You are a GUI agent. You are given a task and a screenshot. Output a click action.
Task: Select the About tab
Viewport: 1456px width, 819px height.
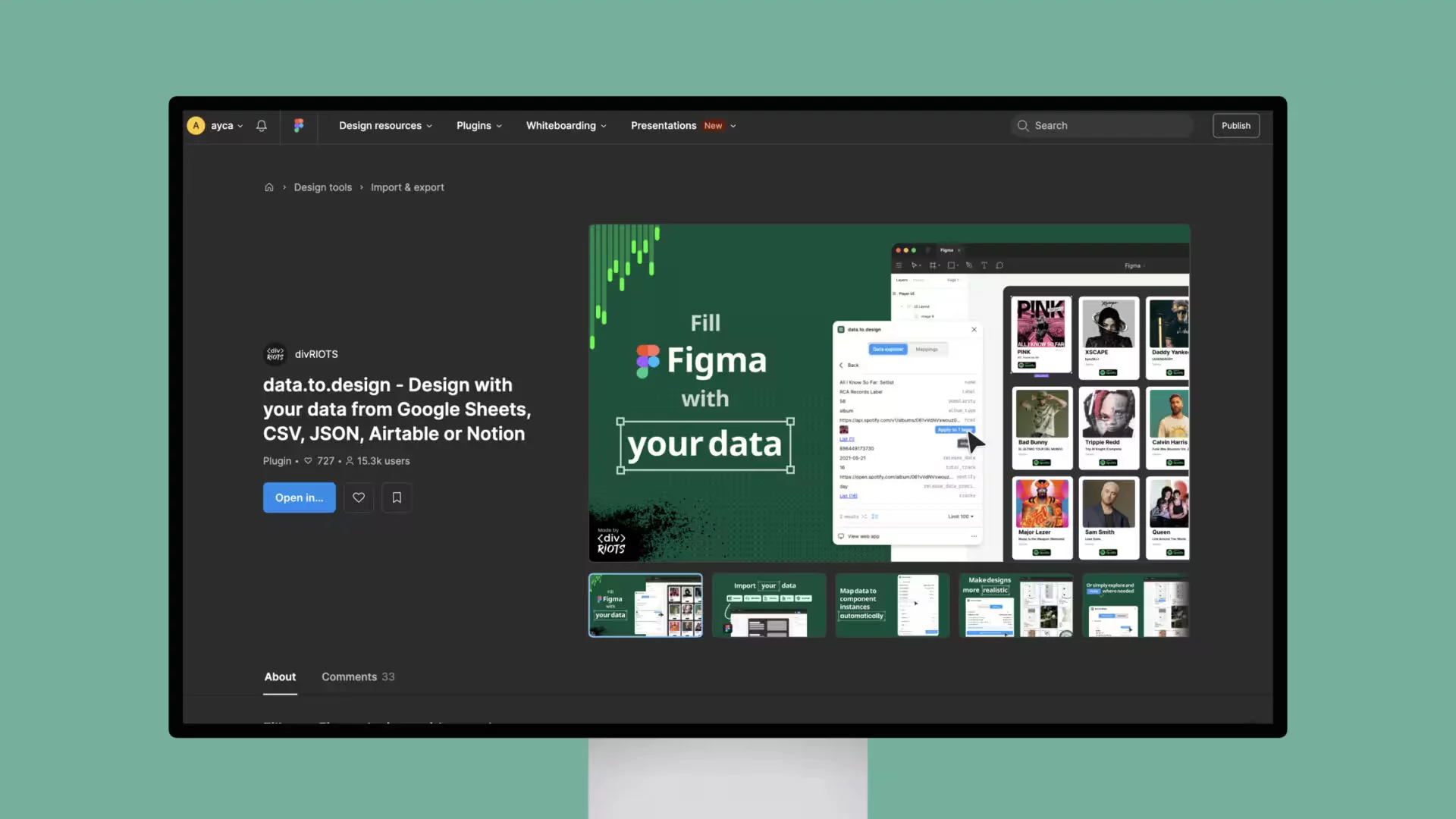280,677
